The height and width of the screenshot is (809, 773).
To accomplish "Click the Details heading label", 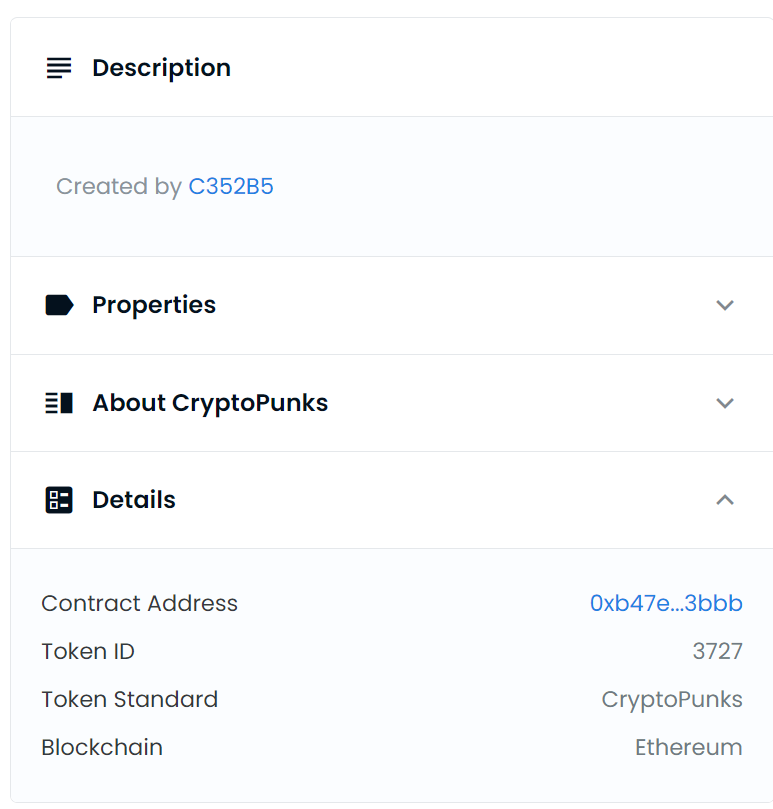I will (x=134, y=500).
